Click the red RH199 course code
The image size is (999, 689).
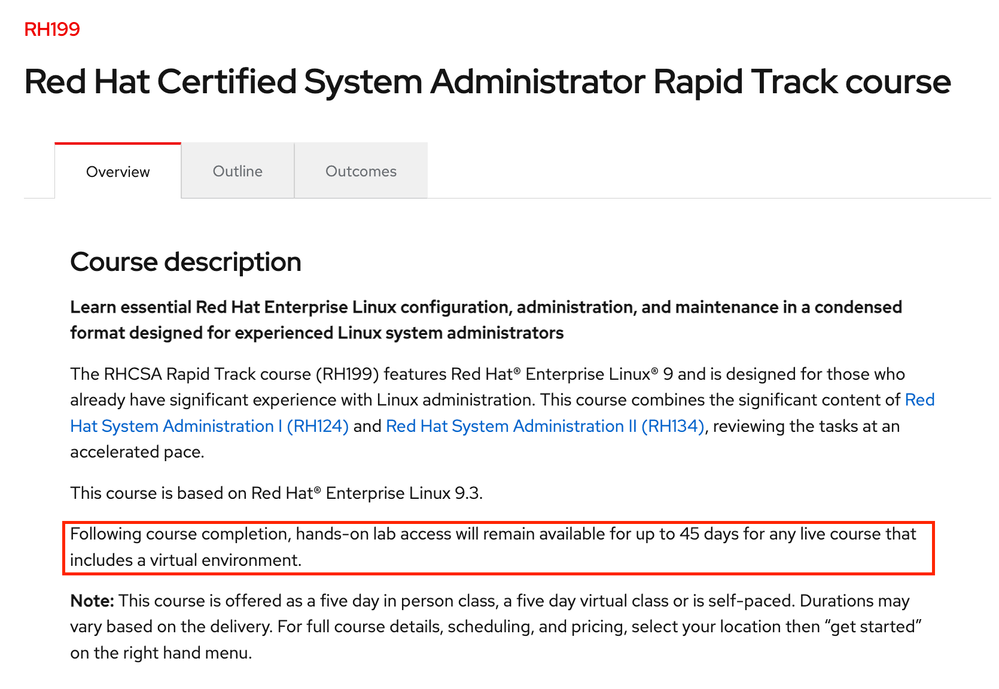[x=52, y=29]
